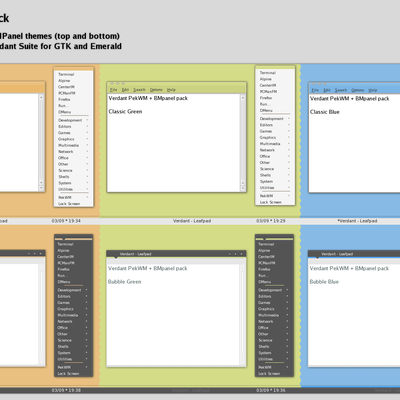Pick Run... in dark menu on green background
400x400 pixels.
263,276
